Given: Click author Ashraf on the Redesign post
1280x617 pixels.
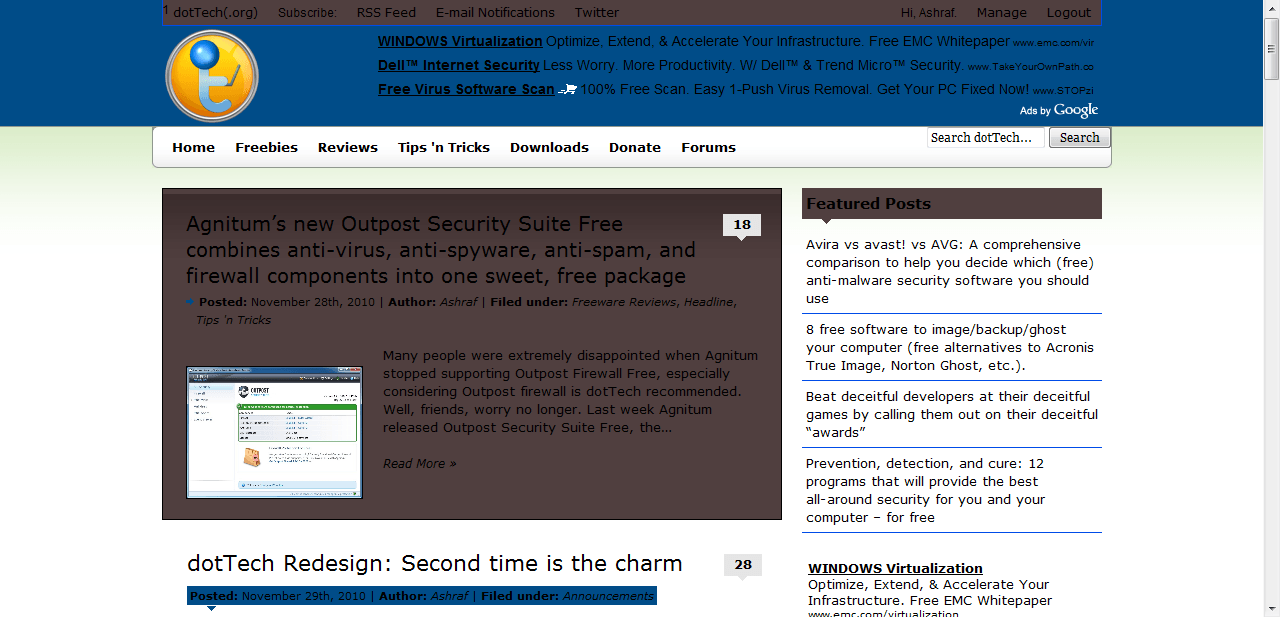Looking at the screenshot, I should [x=450, y=596].
